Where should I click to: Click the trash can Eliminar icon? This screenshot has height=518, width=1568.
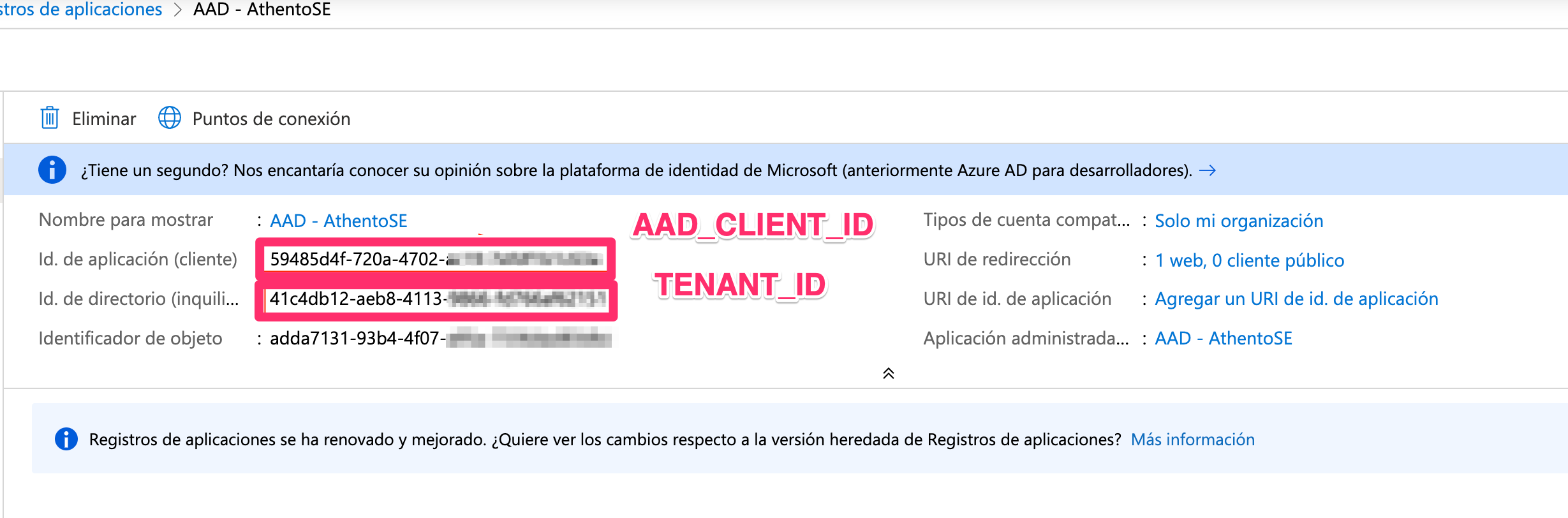pyautogui.click(x=50, y=118)
